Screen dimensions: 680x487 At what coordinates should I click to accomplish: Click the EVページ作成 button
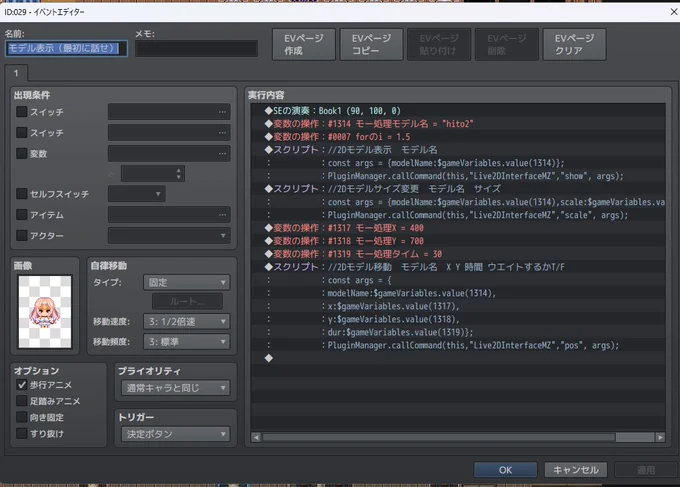point(304,44)
